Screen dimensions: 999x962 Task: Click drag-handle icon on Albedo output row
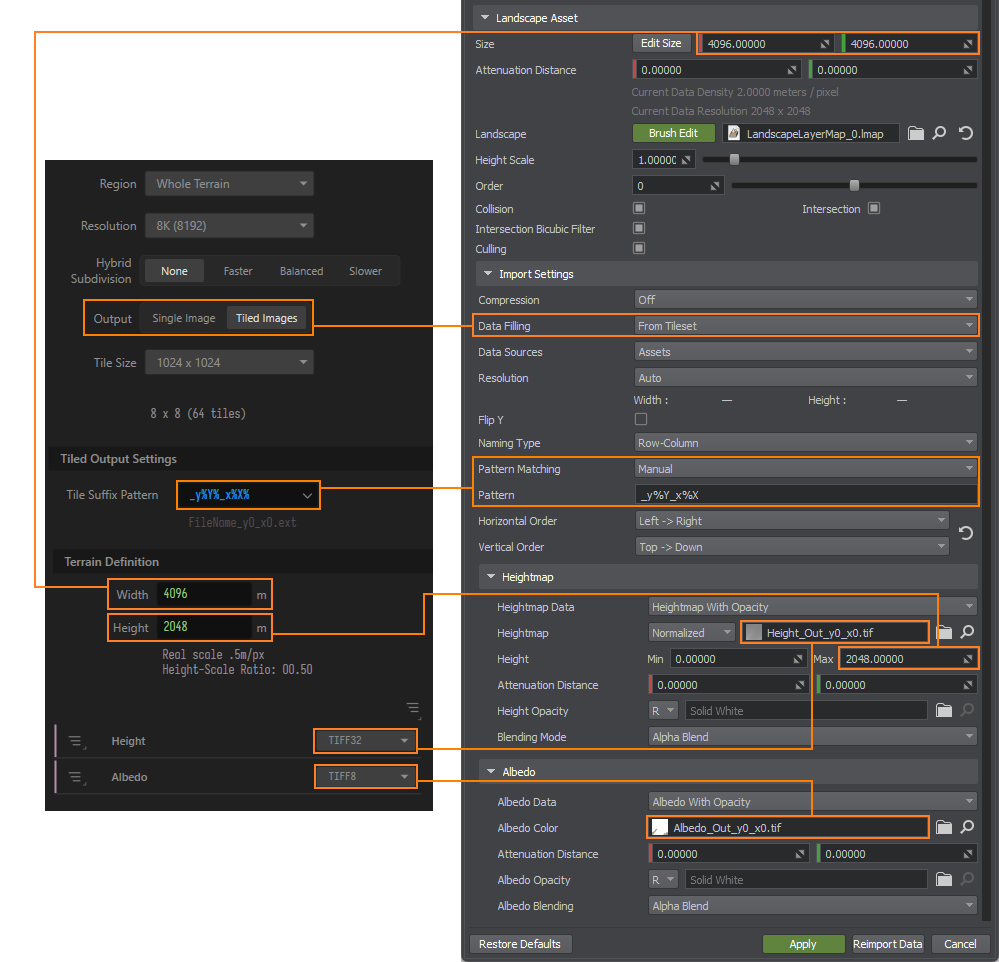click(76, 778)
